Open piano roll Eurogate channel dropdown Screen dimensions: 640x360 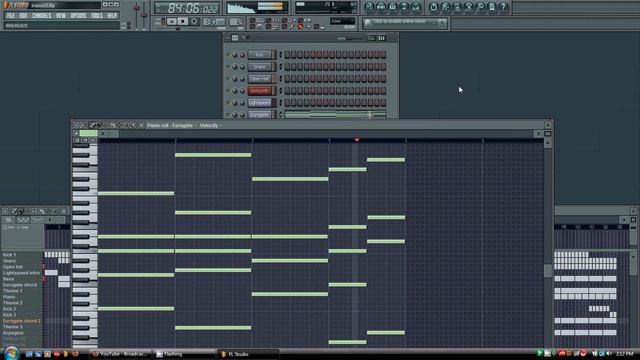(x=184, y=125)
